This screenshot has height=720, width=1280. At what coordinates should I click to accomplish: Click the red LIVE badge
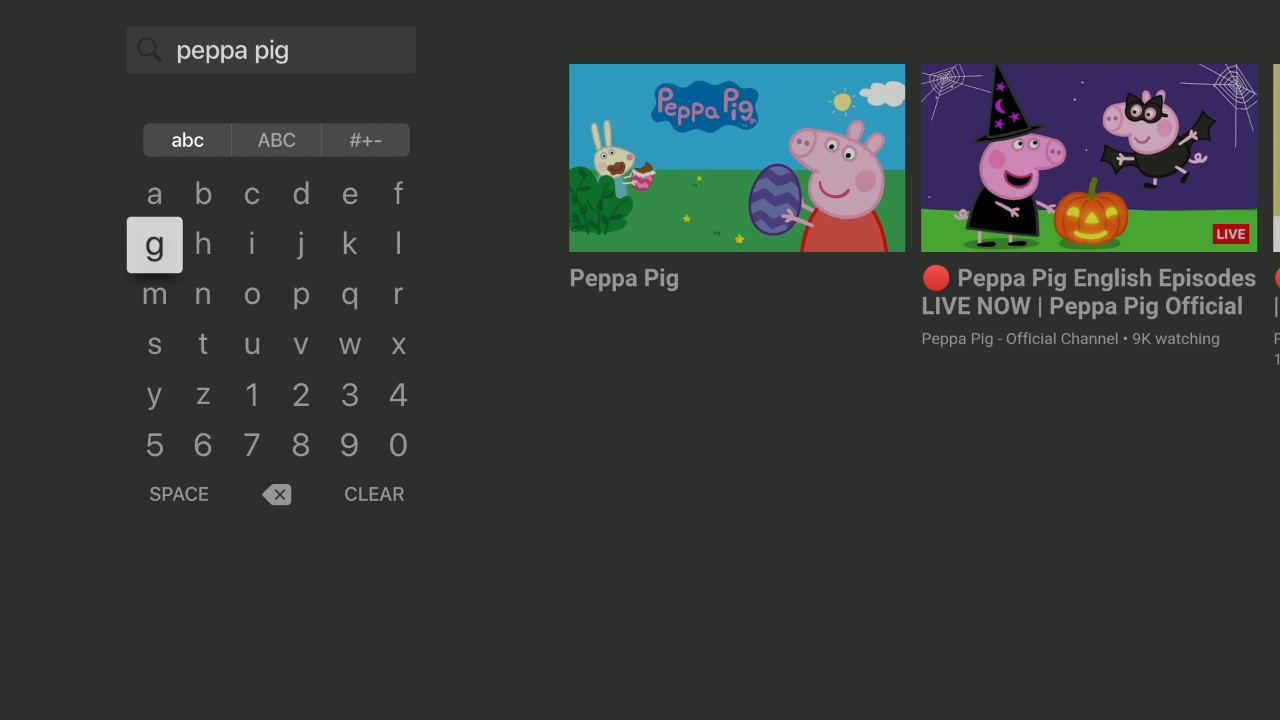coord(1231,234)
